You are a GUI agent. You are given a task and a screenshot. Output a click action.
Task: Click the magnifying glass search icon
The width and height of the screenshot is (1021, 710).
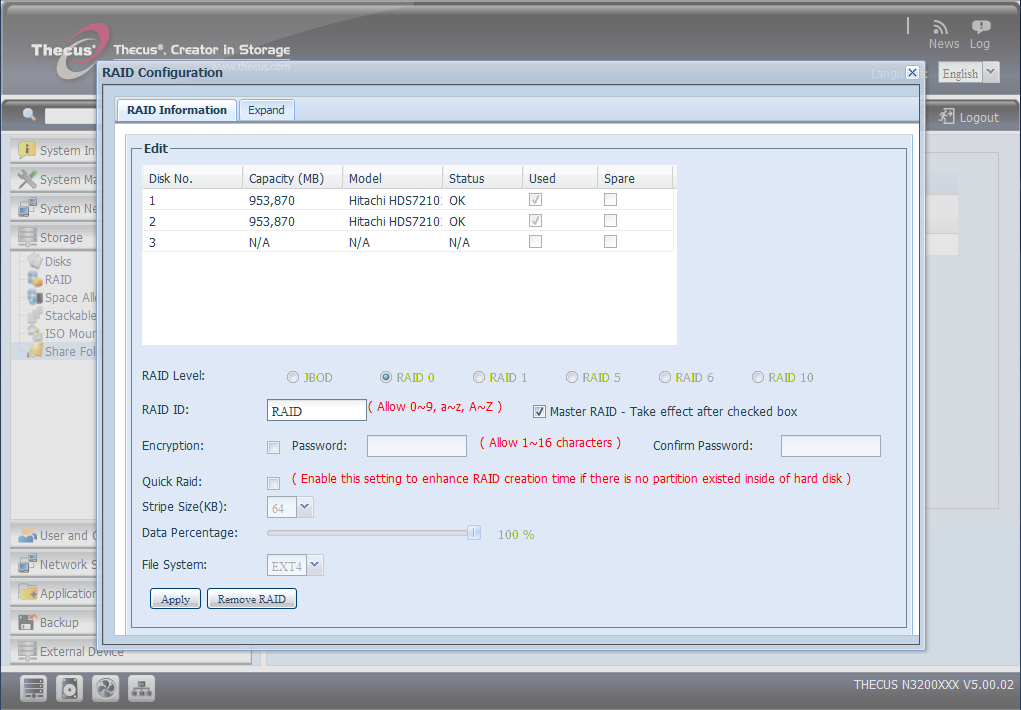[29, 115]
